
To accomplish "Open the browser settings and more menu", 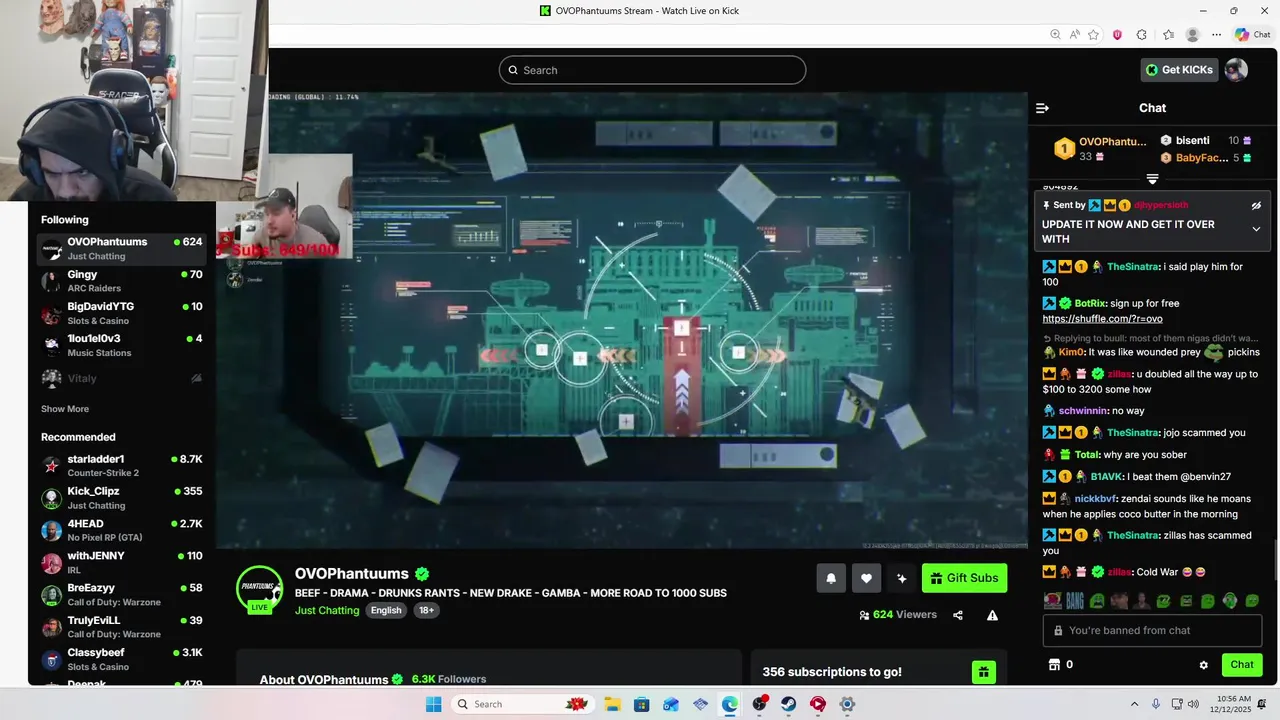I will point(1216,35).
